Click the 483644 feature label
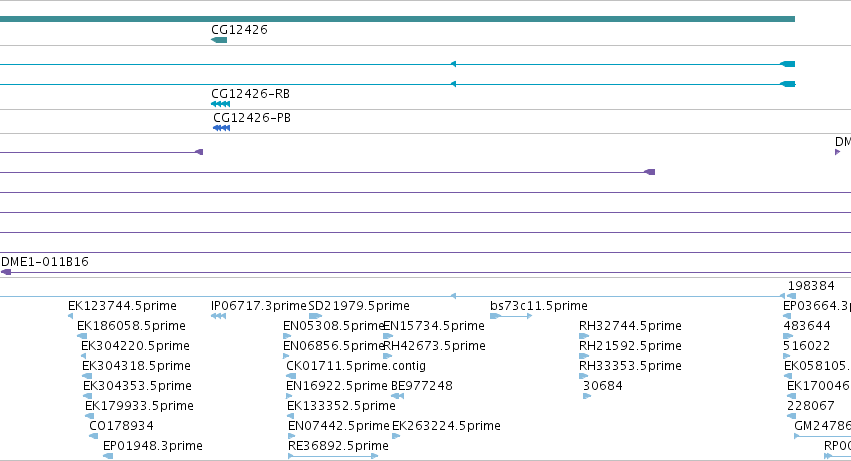The height and width of the screenshot is (461, 851). click(x=806, y=326)
